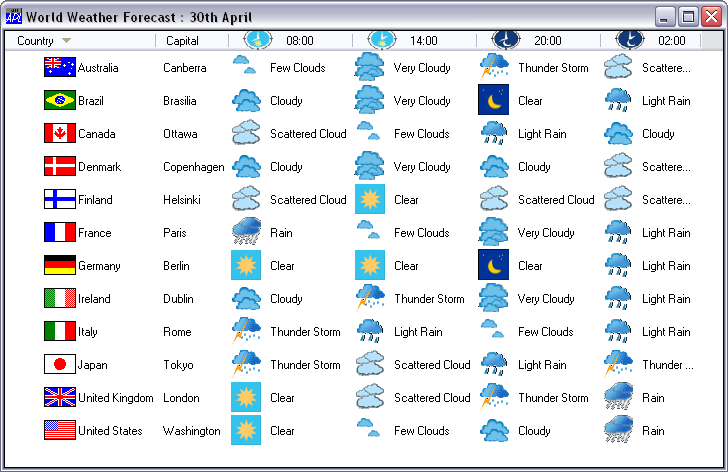
Task: Click the 02:00 column header
Action: (671, 41)
